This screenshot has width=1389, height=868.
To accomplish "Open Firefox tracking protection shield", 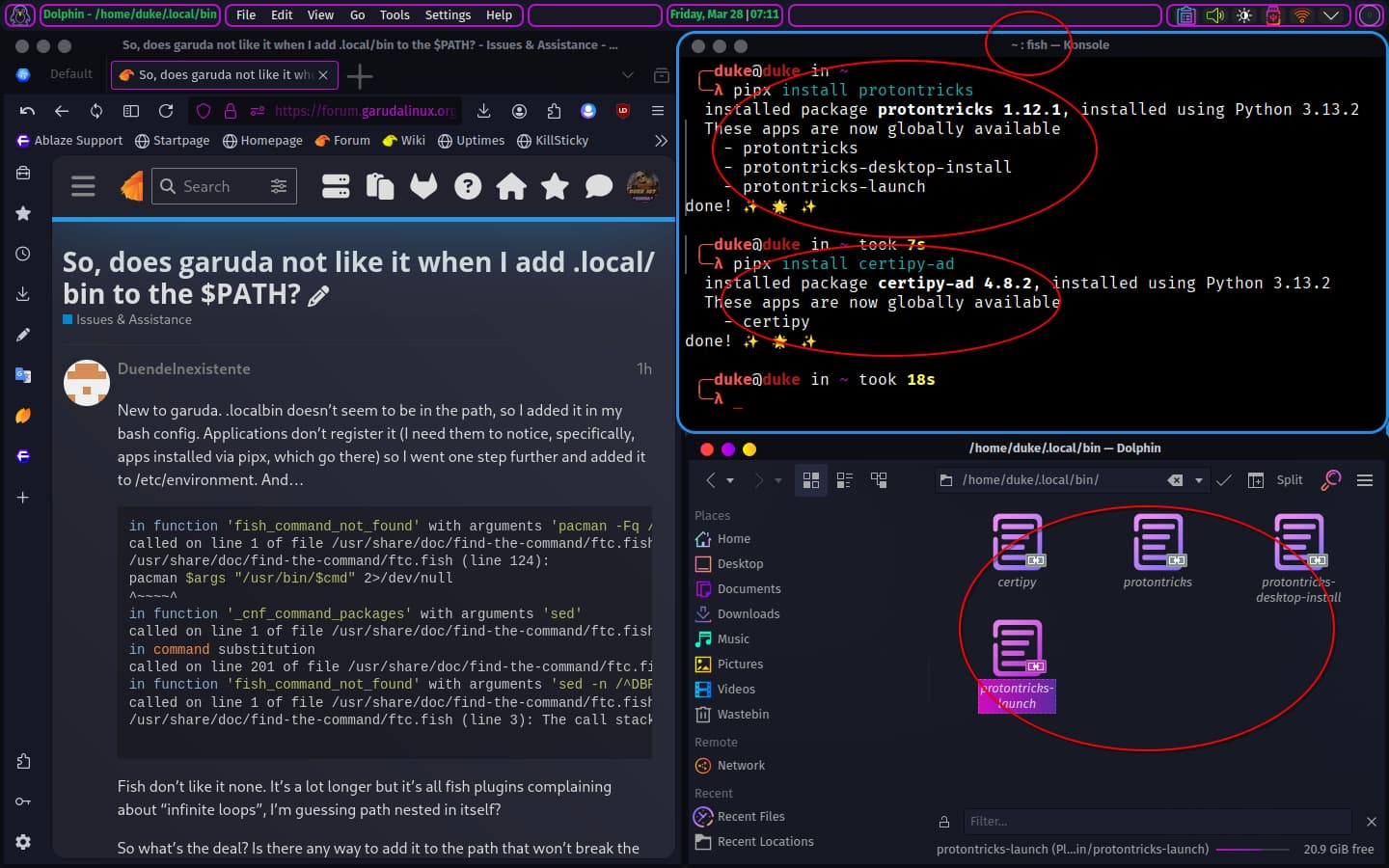I will (204, 111).
